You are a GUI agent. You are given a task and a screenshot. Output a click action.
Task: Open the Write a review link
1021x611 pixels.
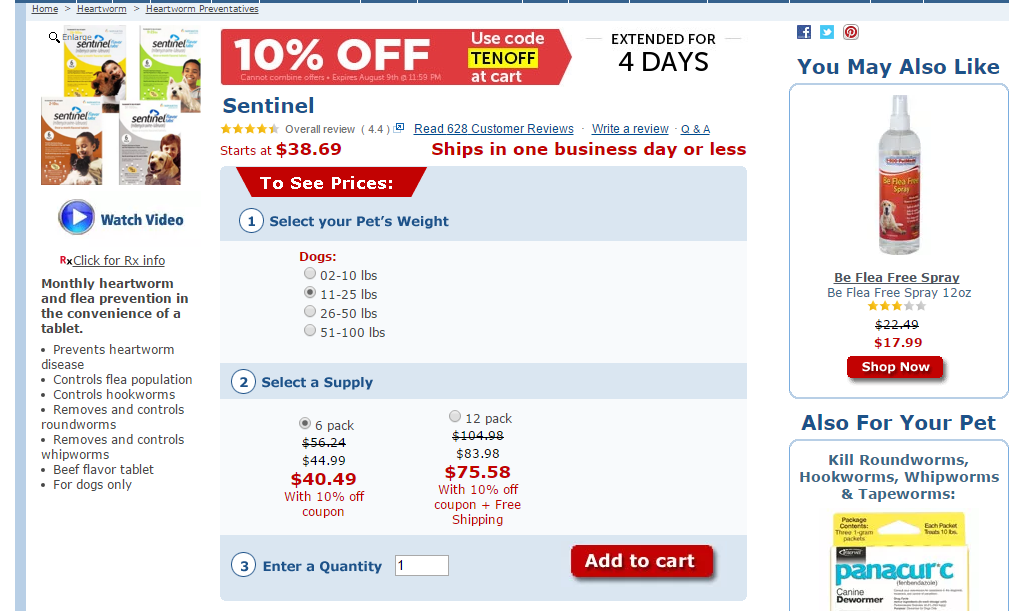(630, 129)
